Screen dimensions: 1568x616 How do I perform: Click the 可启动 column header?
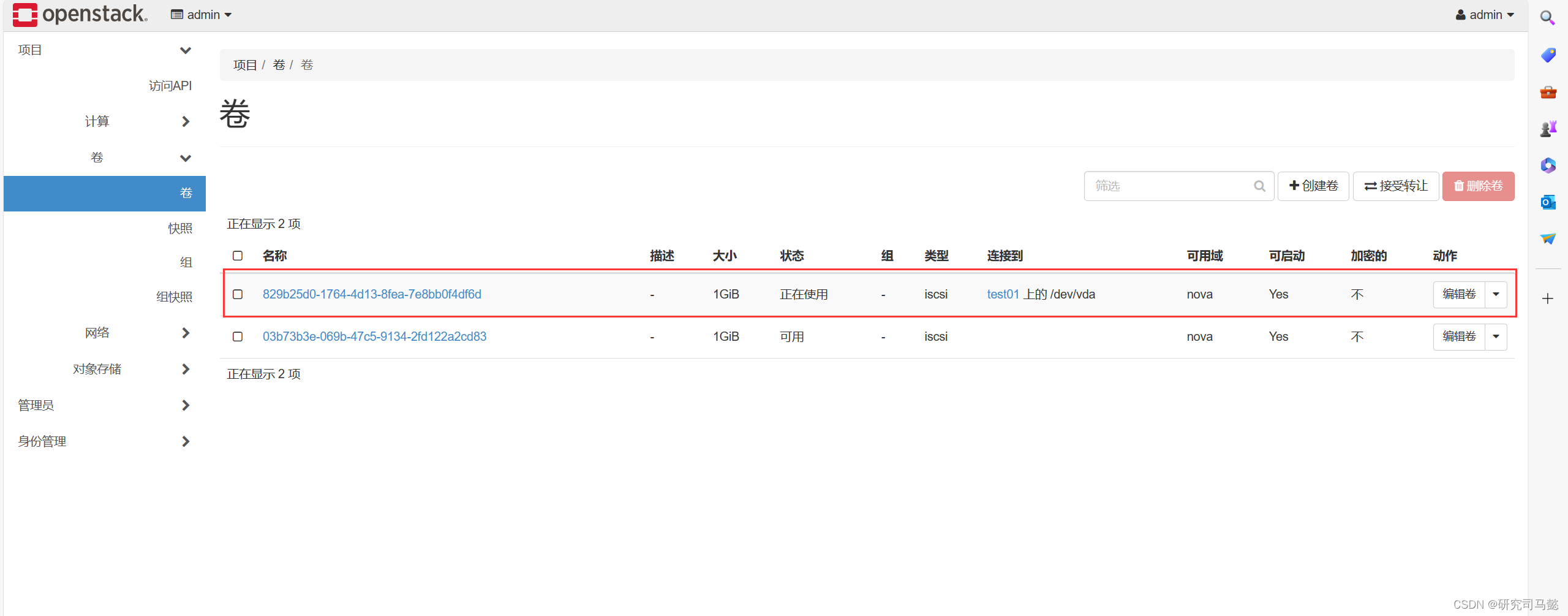click(x=1287, y=256)
